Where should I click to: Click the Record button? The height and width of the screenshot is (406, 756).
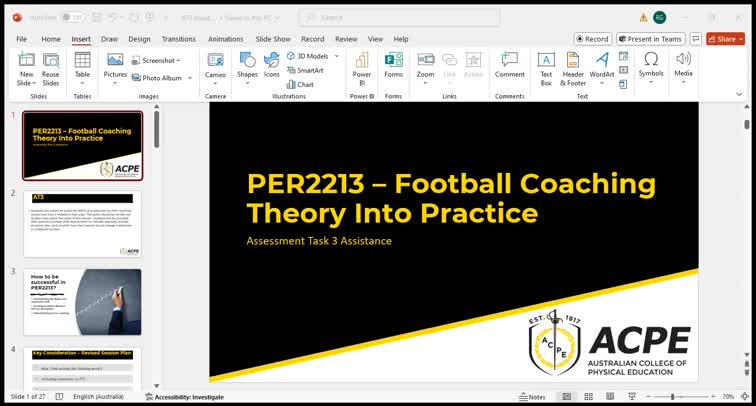(592, 39)
